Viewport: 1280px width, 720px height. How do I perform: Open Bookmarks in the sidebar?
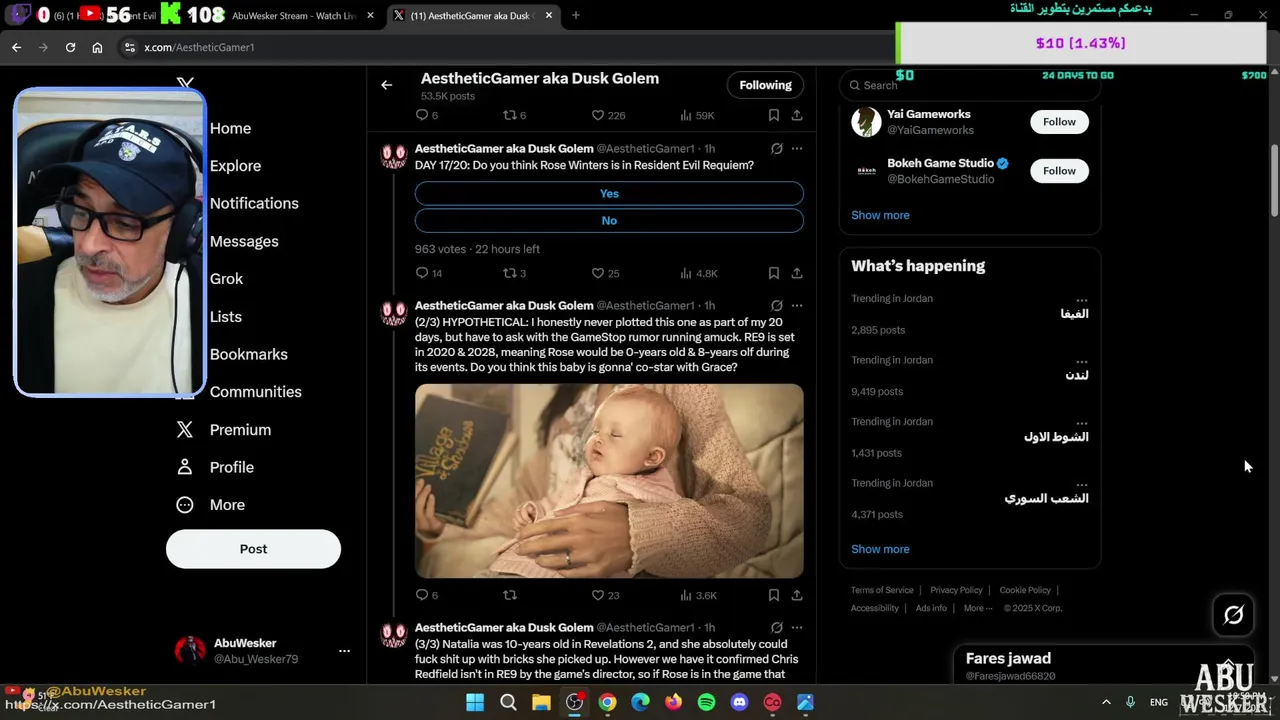248,354
